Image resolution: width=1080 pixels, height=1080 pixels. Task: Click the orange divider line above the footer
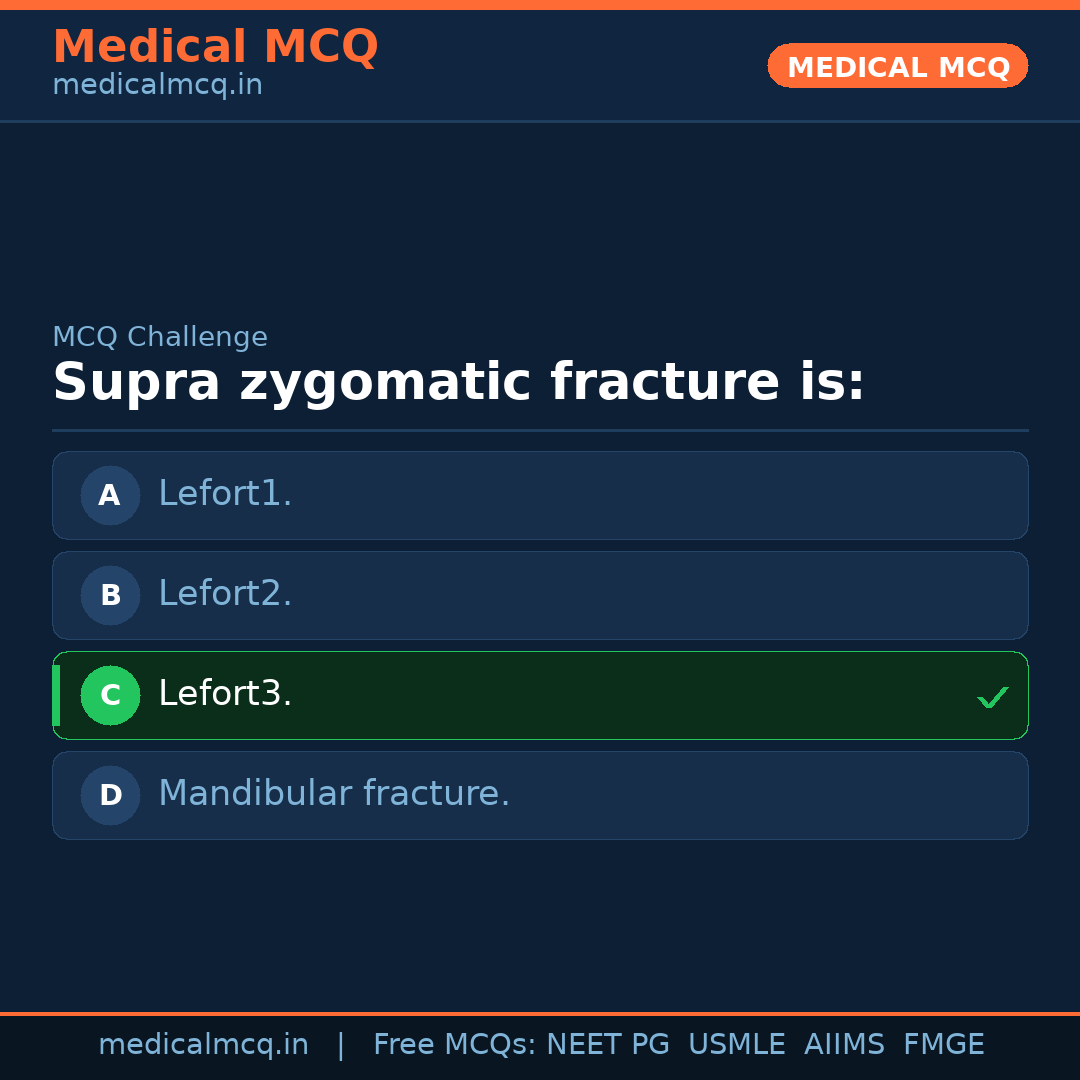540,1012
